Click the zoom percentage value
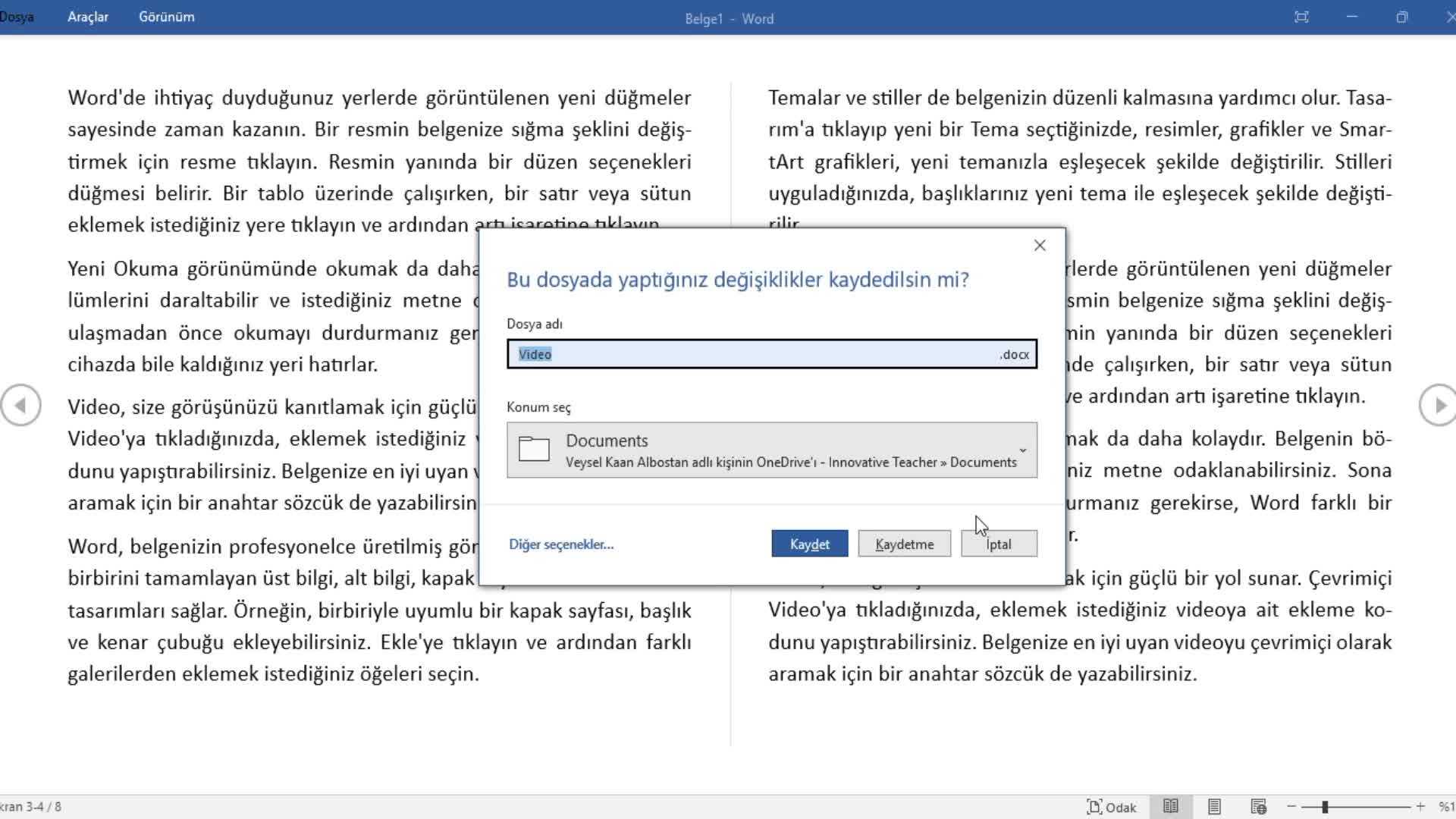Viewport: 1456px width, 819px height. pos(1446,807)
